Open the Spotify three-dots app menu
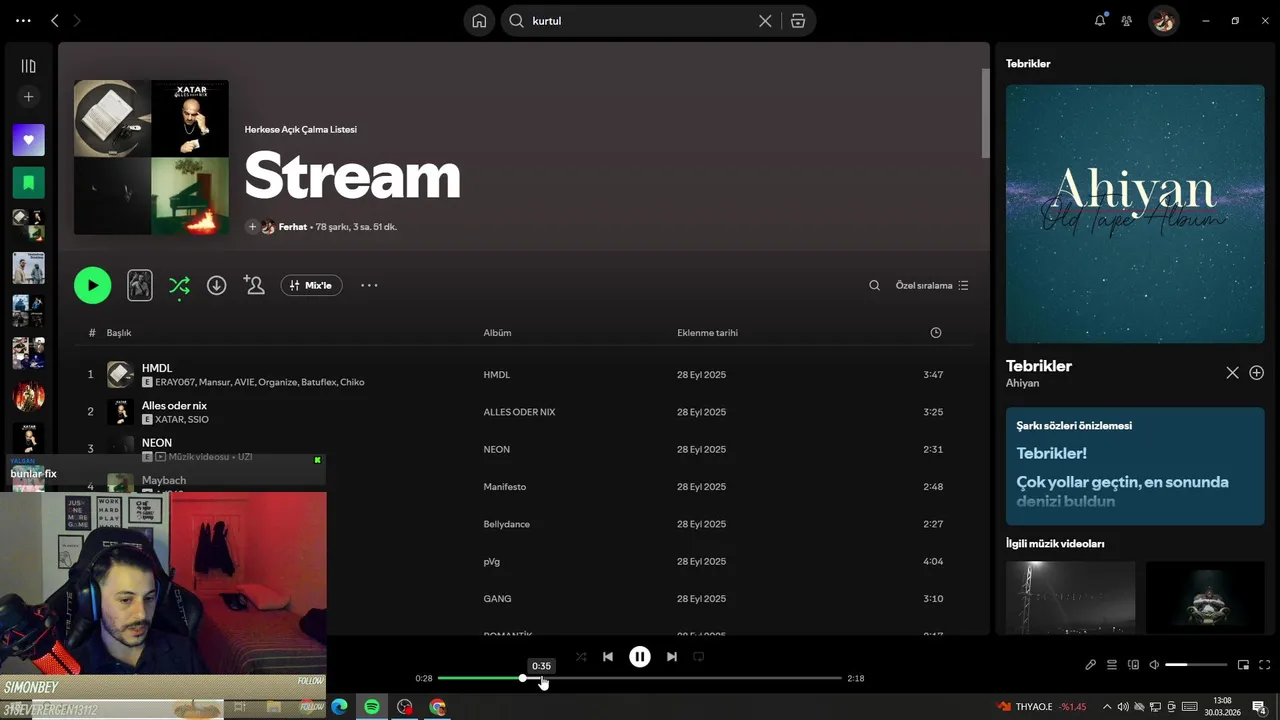This screenshot has width=1280, height=720. (23, 20)
